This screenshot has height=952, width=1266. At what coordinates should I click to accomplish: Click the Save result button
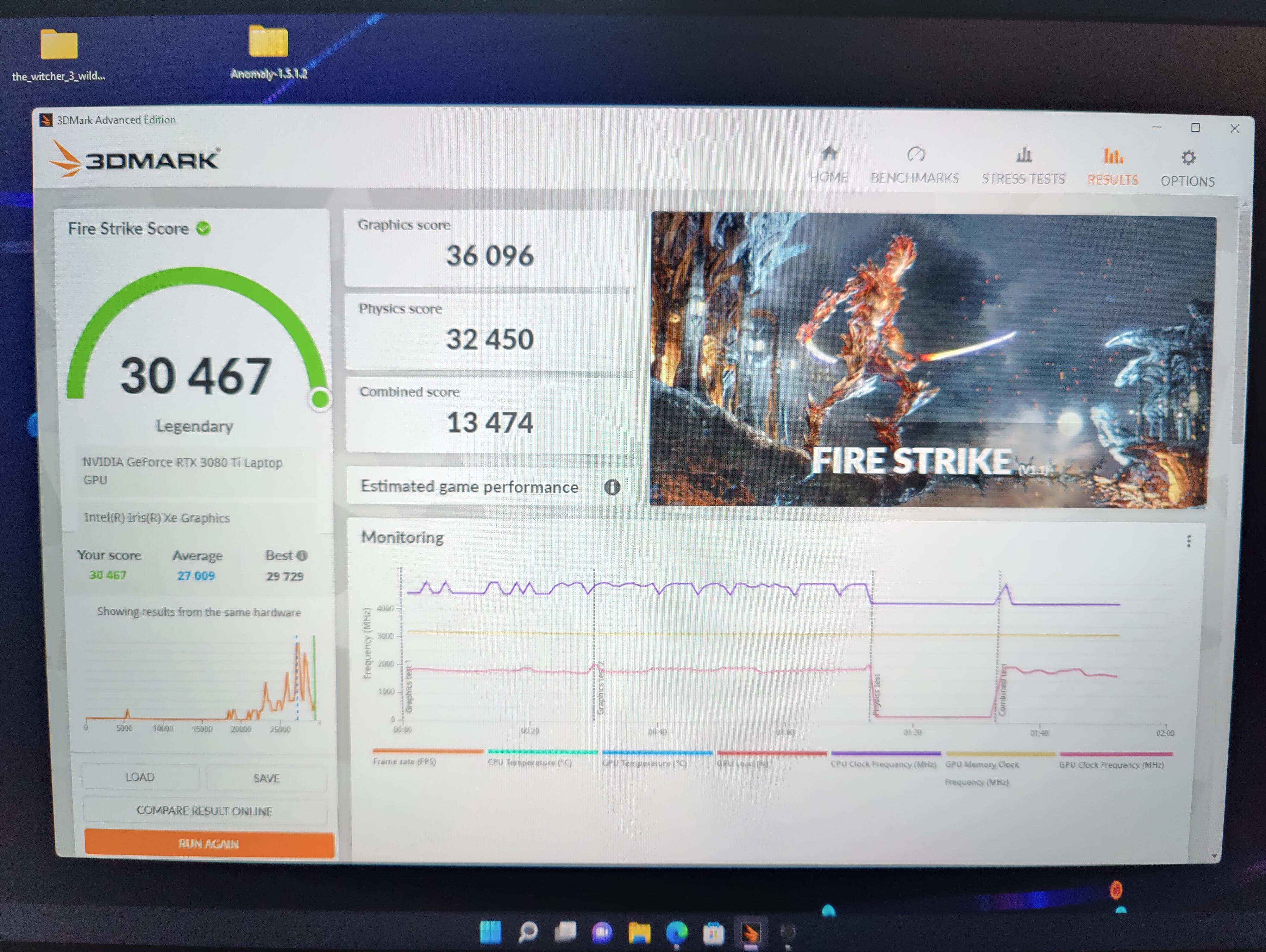point(266,778)
